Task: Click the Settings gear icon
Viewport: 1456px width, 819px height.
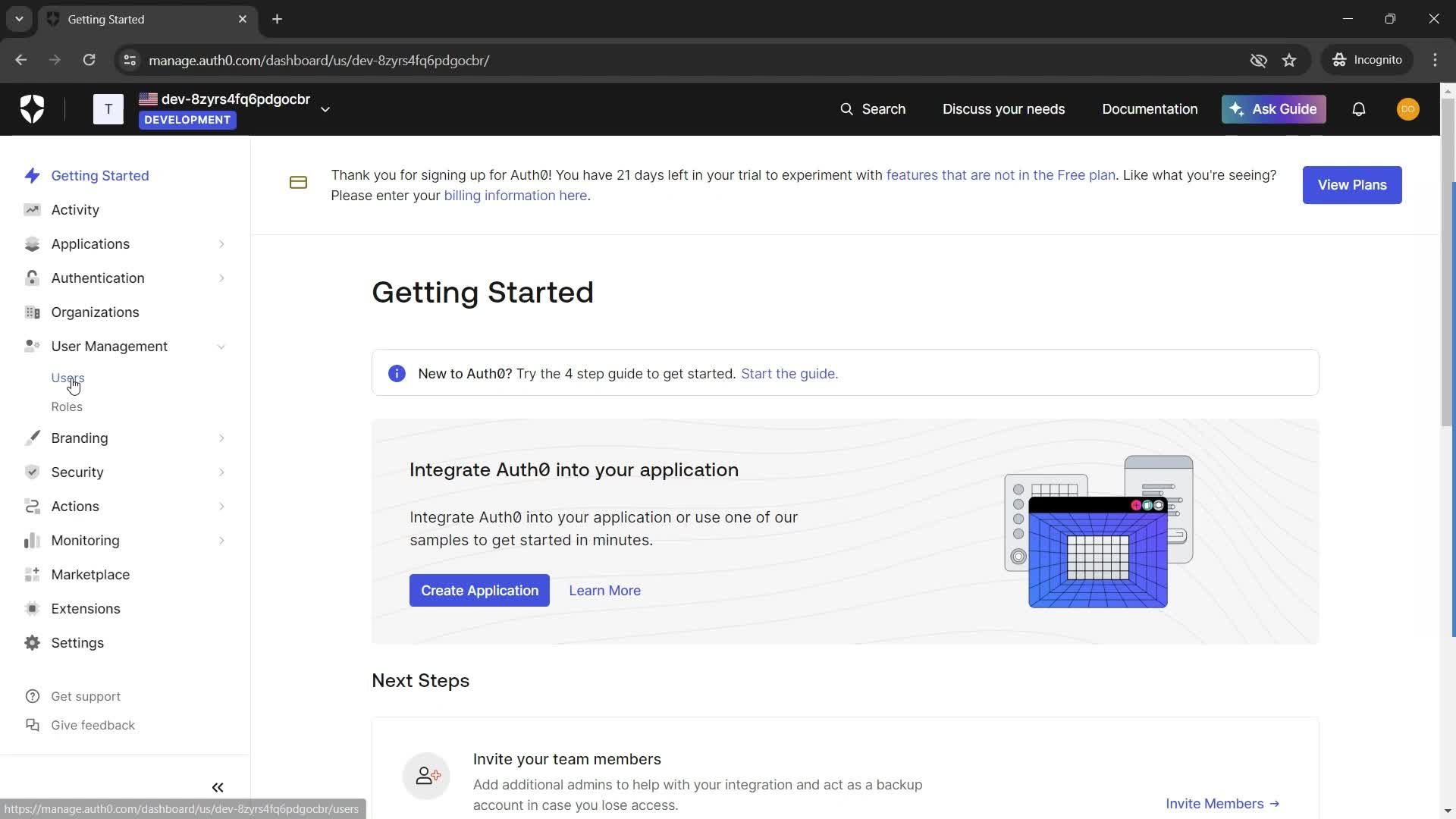Action: (x=32, y=643)
